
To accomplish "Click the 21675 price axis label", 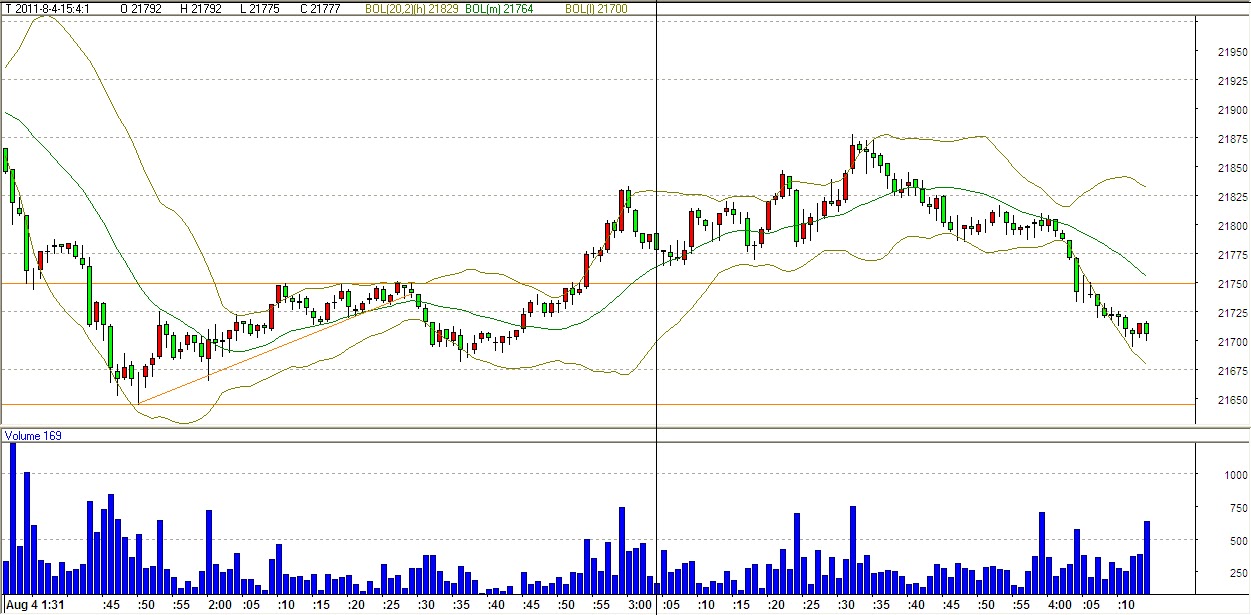I will (1232, 371).
